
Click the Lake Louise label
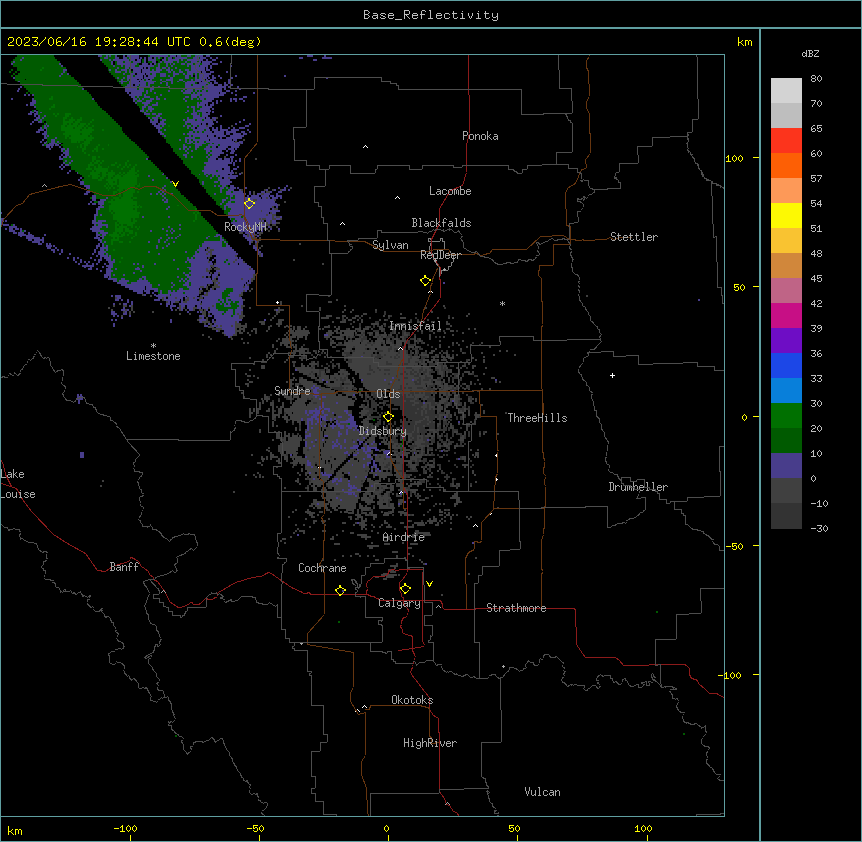[x=18, y=484]
